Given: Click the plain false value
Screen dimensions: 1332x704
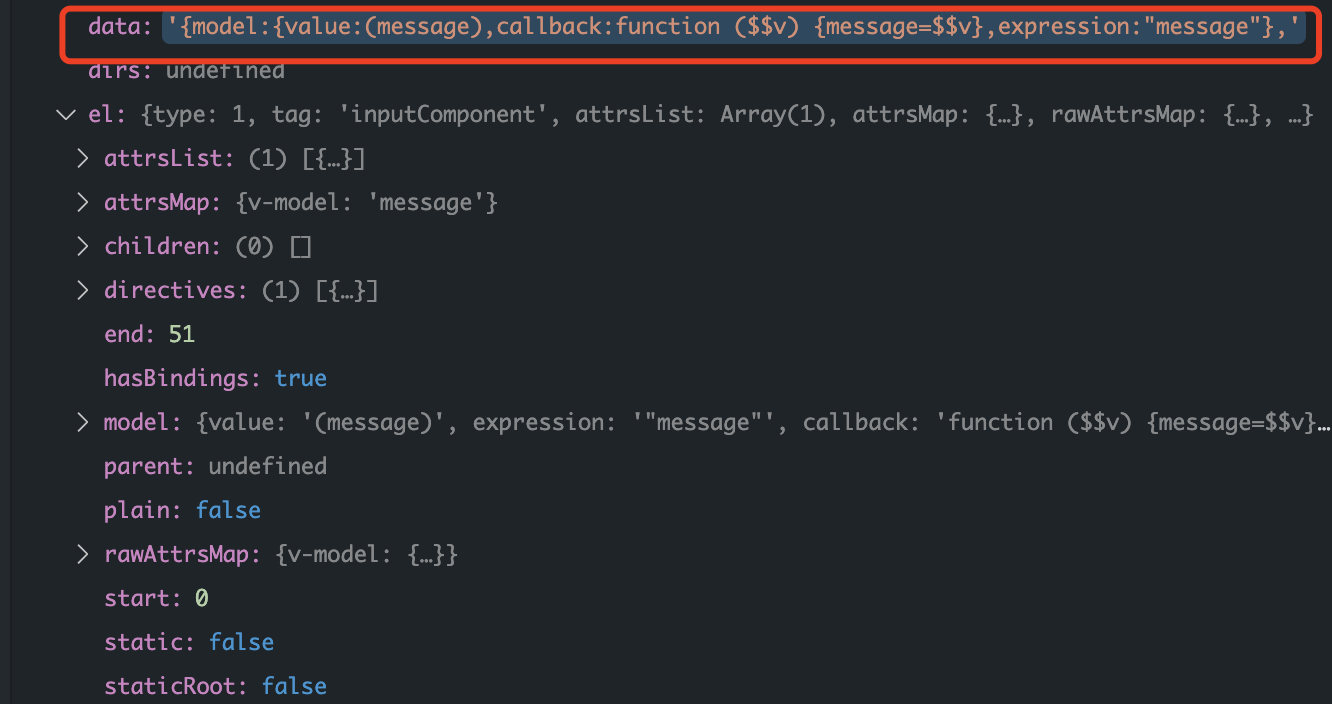Looking at the screenshot, I should click(x=228, y=511).
